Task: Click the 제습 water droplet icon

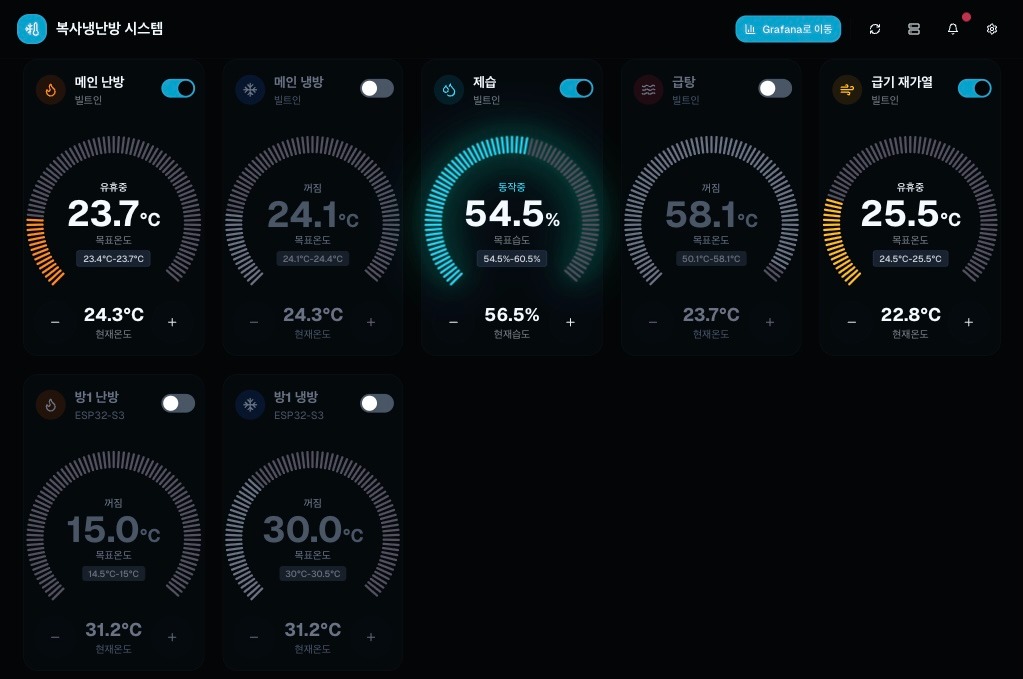Action: [x=448, y=90]
